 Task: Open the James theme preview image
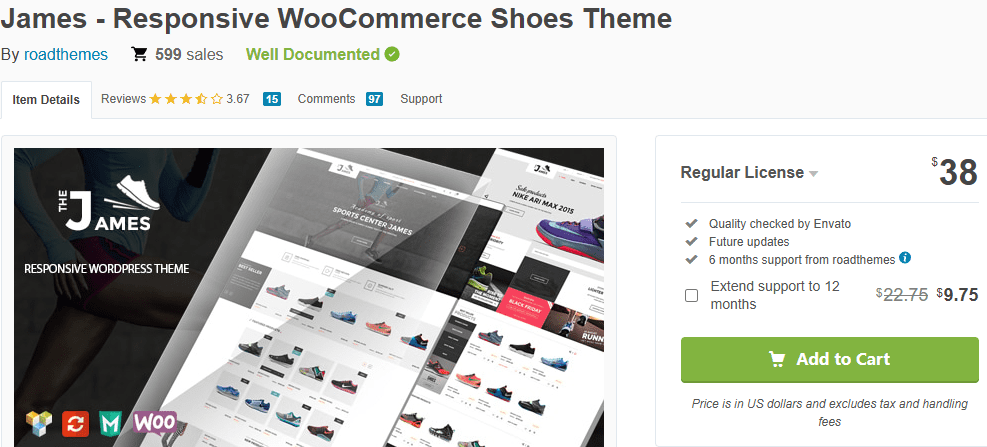click(x=308, y=297)
